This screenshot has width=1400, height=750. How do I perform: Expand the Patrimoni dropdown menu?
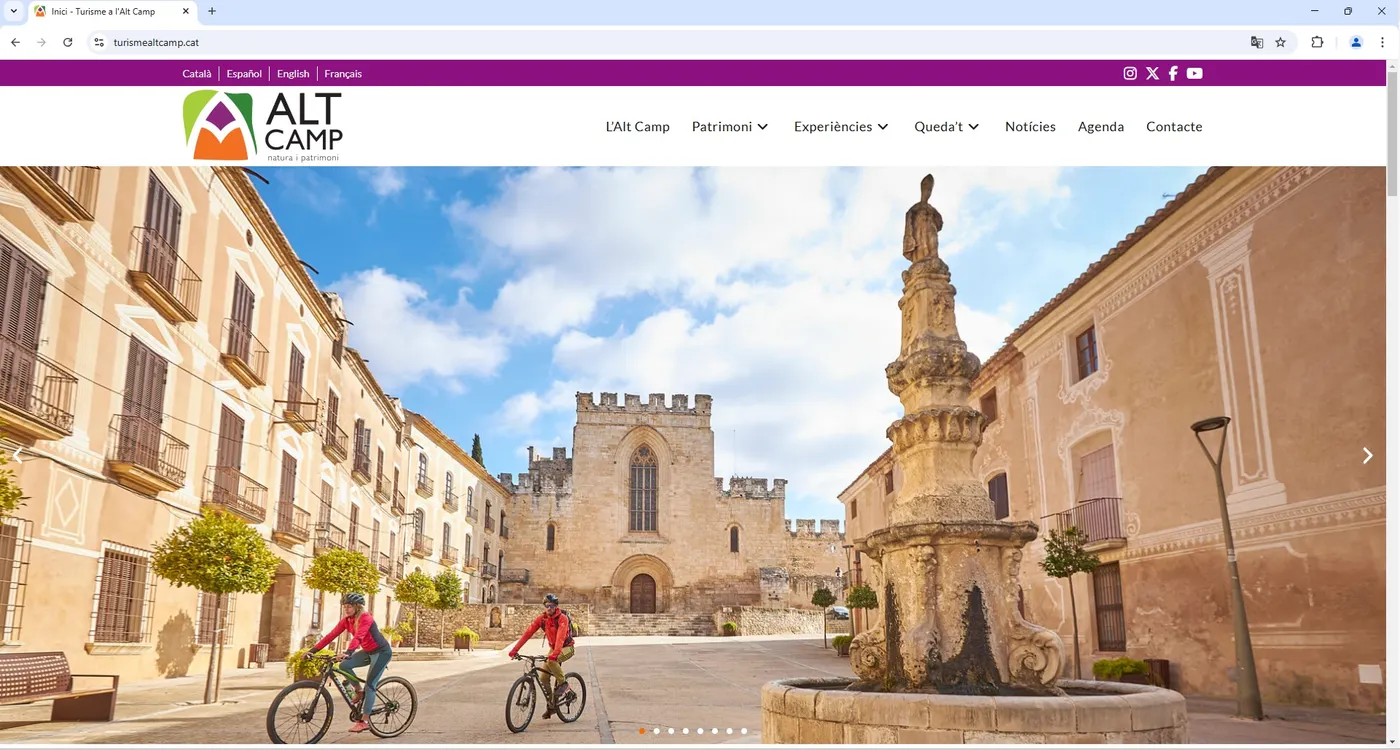click(730, 127)
